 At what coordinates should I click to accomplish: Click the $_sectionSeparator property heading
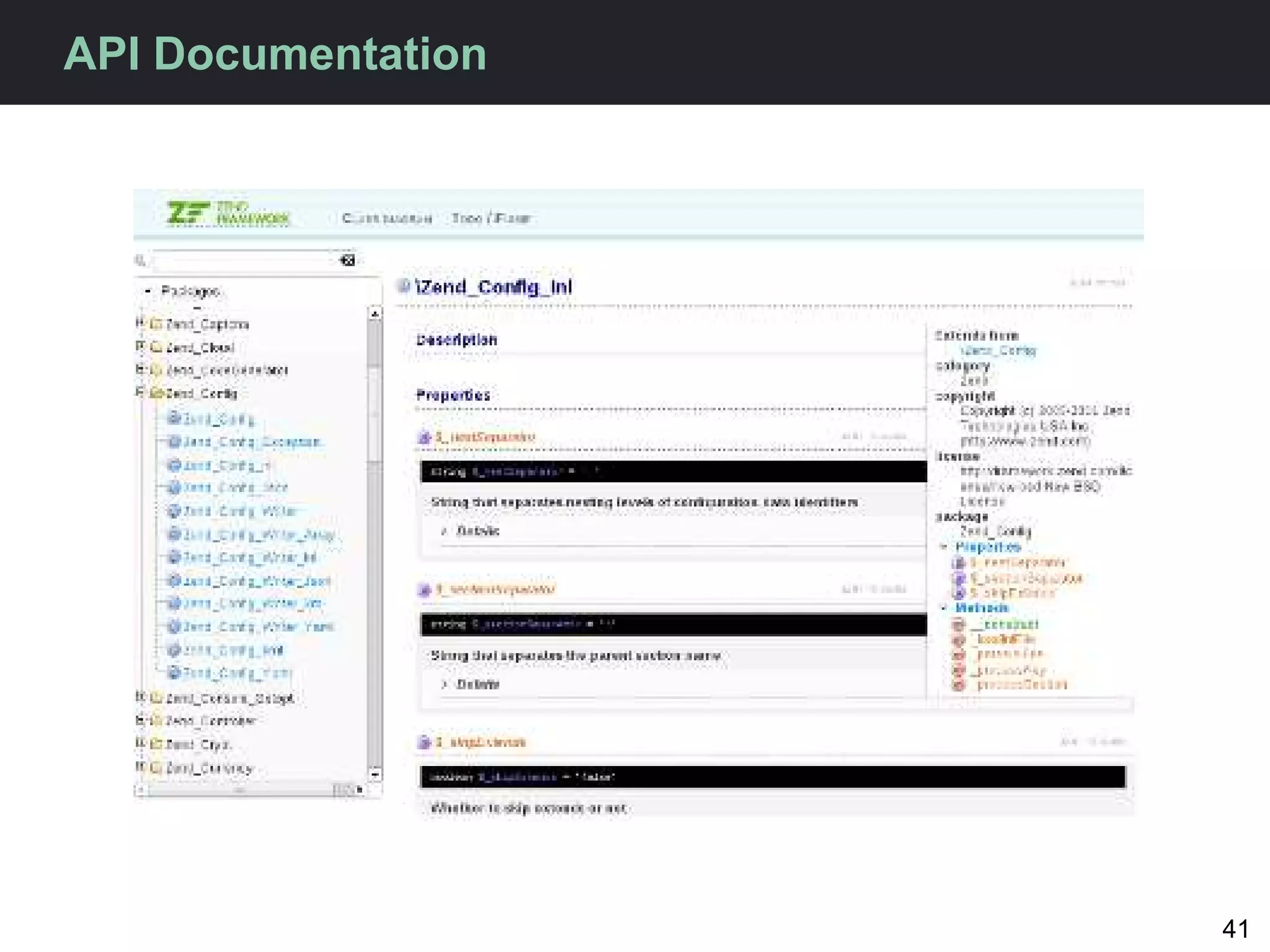[x=495, y=589]
